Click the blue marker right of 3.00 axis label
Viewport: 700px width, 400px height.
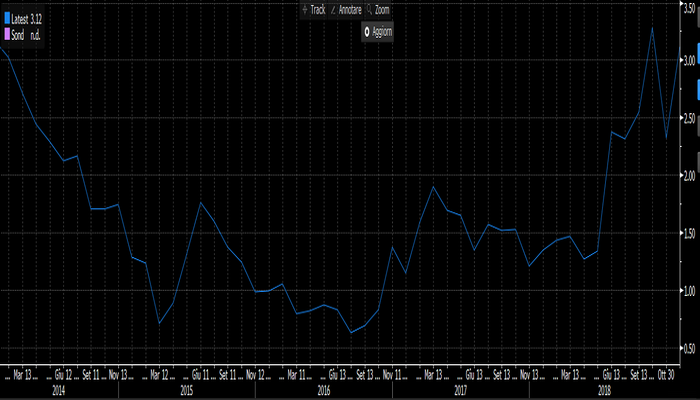point(697,58)
